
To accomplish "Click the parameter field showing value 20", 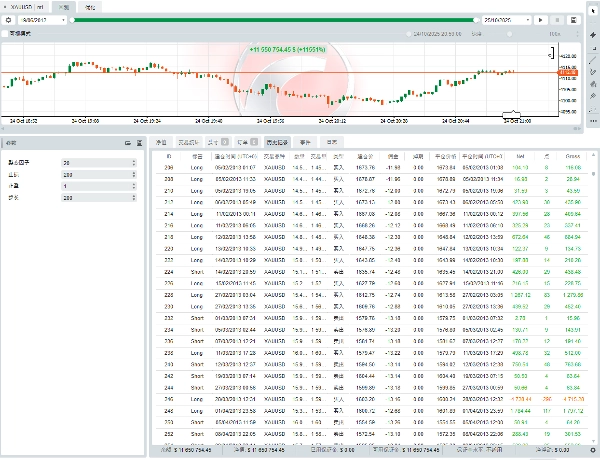I will pos(97,162).
